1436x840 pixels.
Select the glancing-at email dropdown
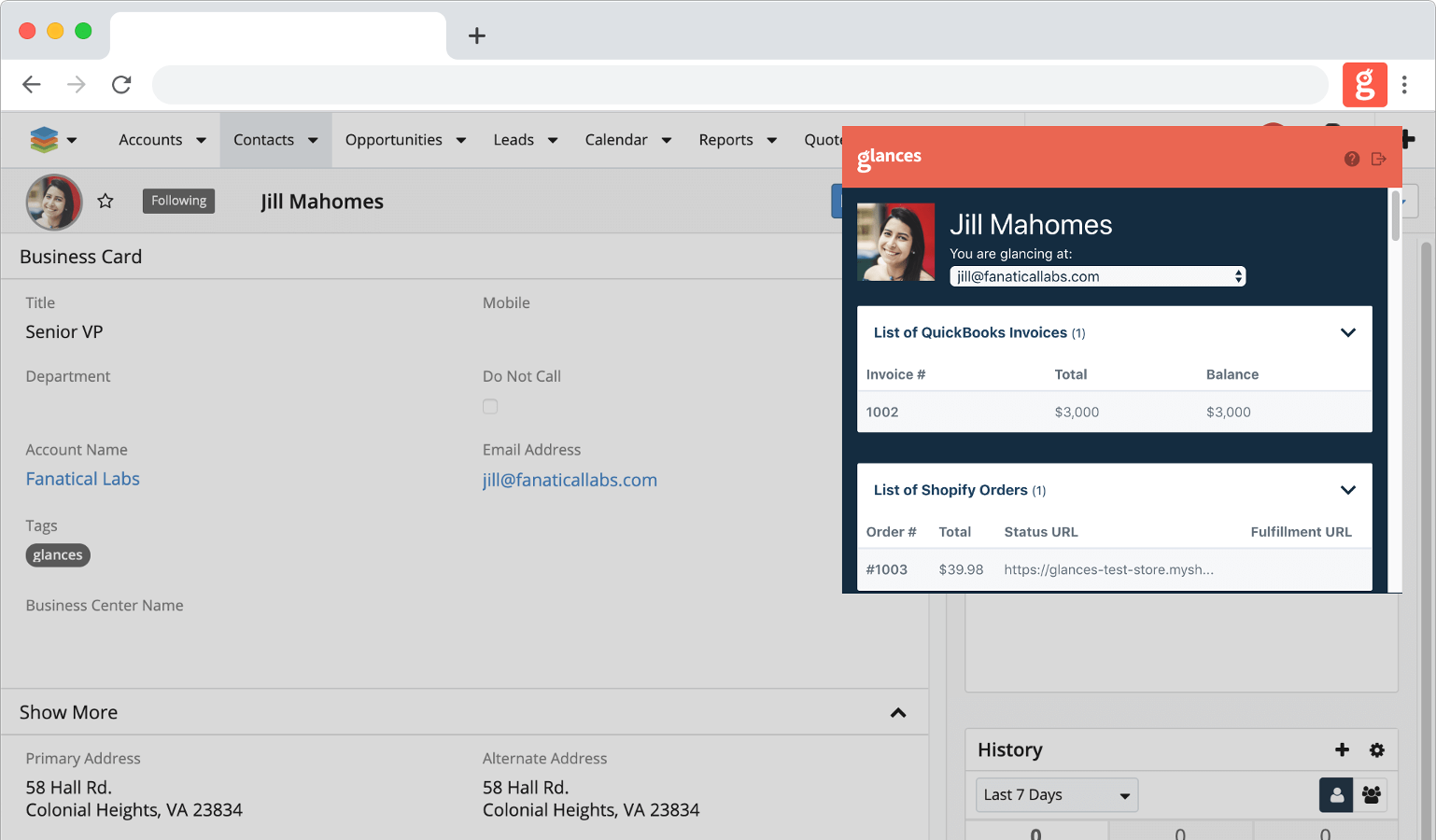[1098, 276]
